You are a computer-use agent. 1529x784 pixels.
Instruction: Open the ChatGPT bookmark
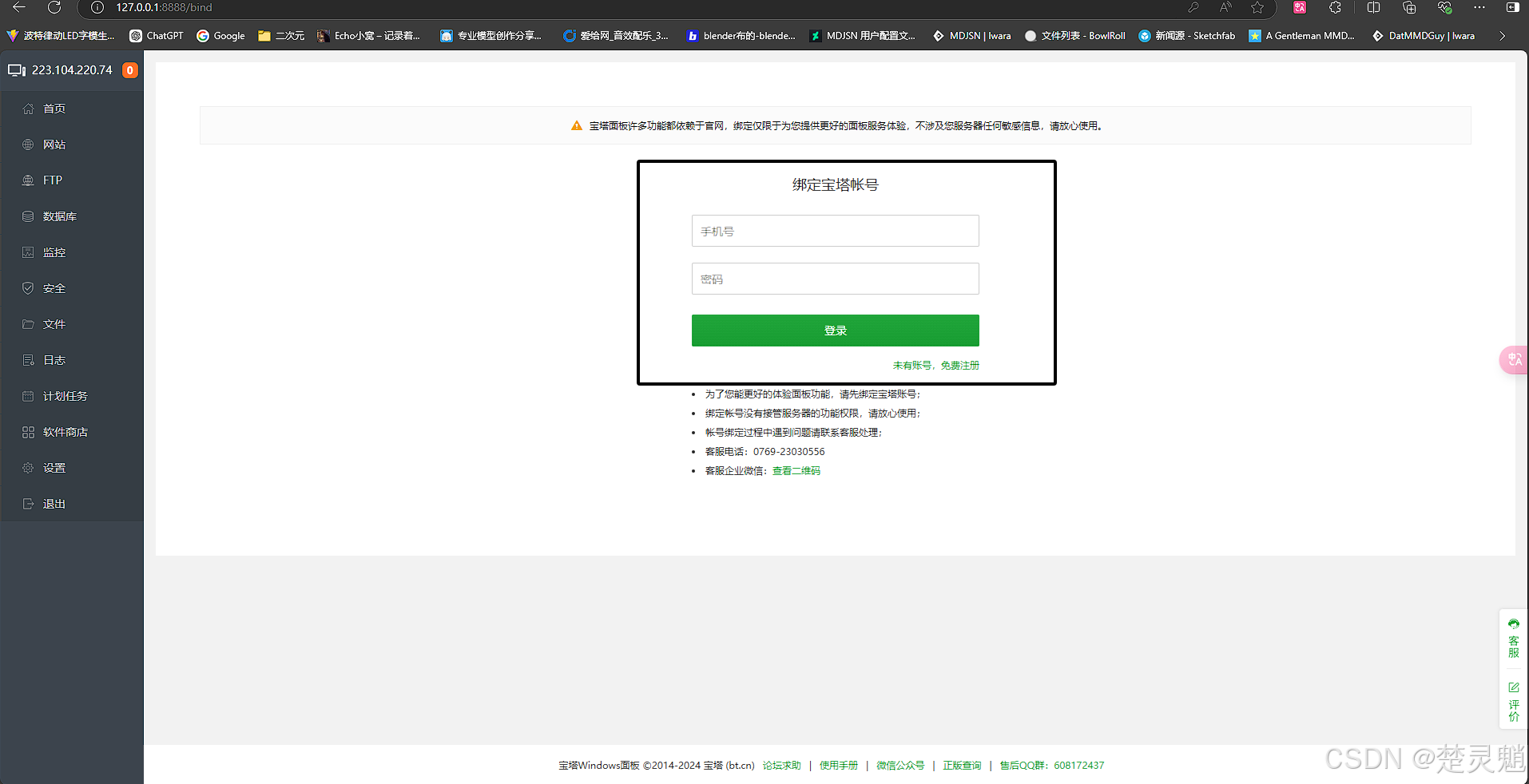[x=157, y=36]
